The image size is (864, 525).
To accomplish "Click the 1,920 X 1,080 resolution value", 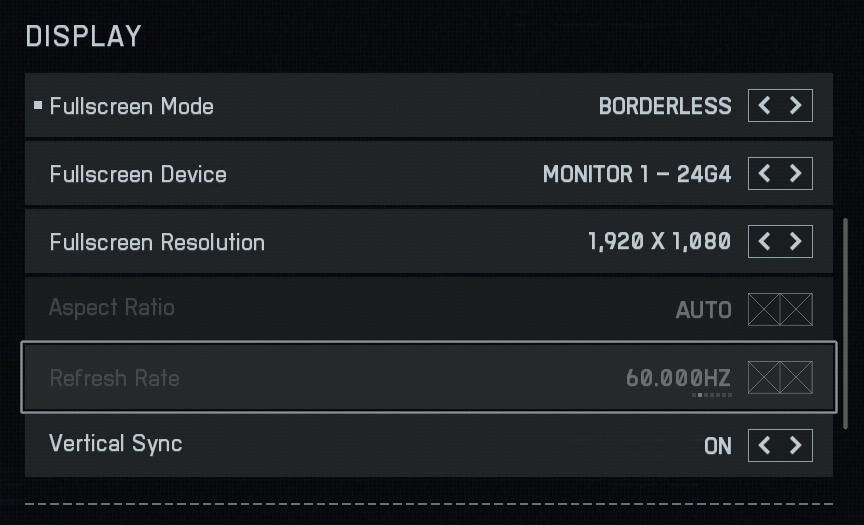I will 659,242.
